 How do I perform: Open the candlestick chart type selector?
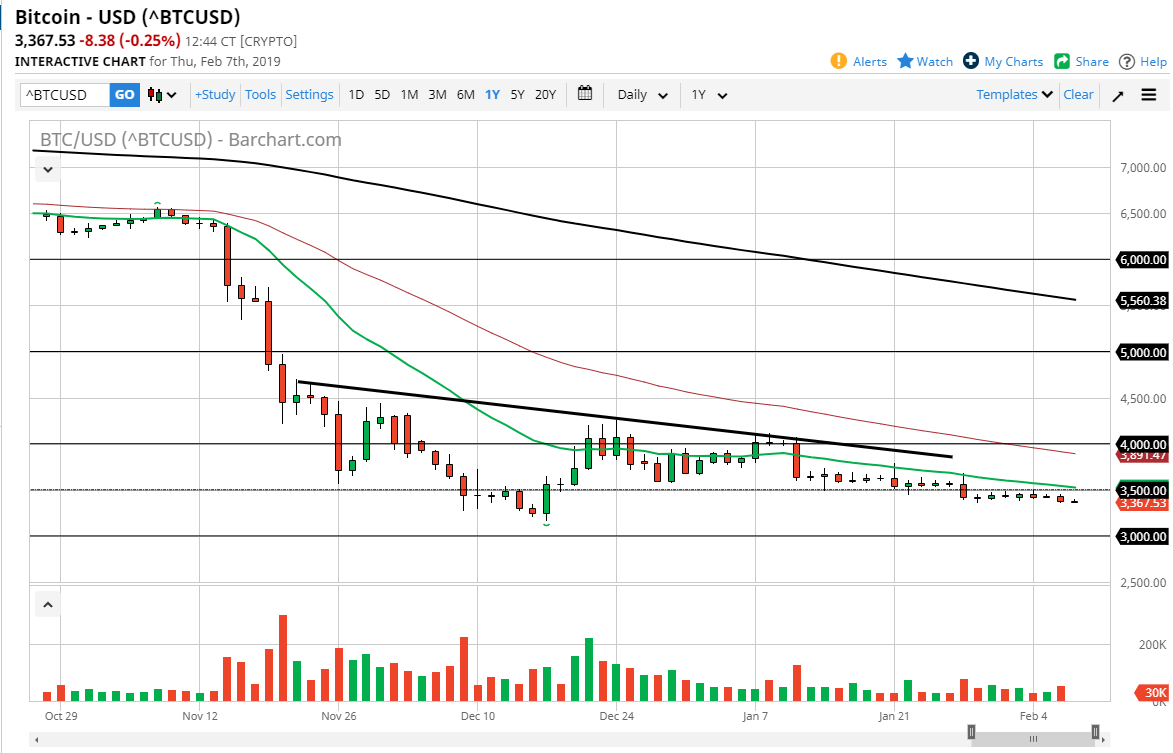coord(160,94)
